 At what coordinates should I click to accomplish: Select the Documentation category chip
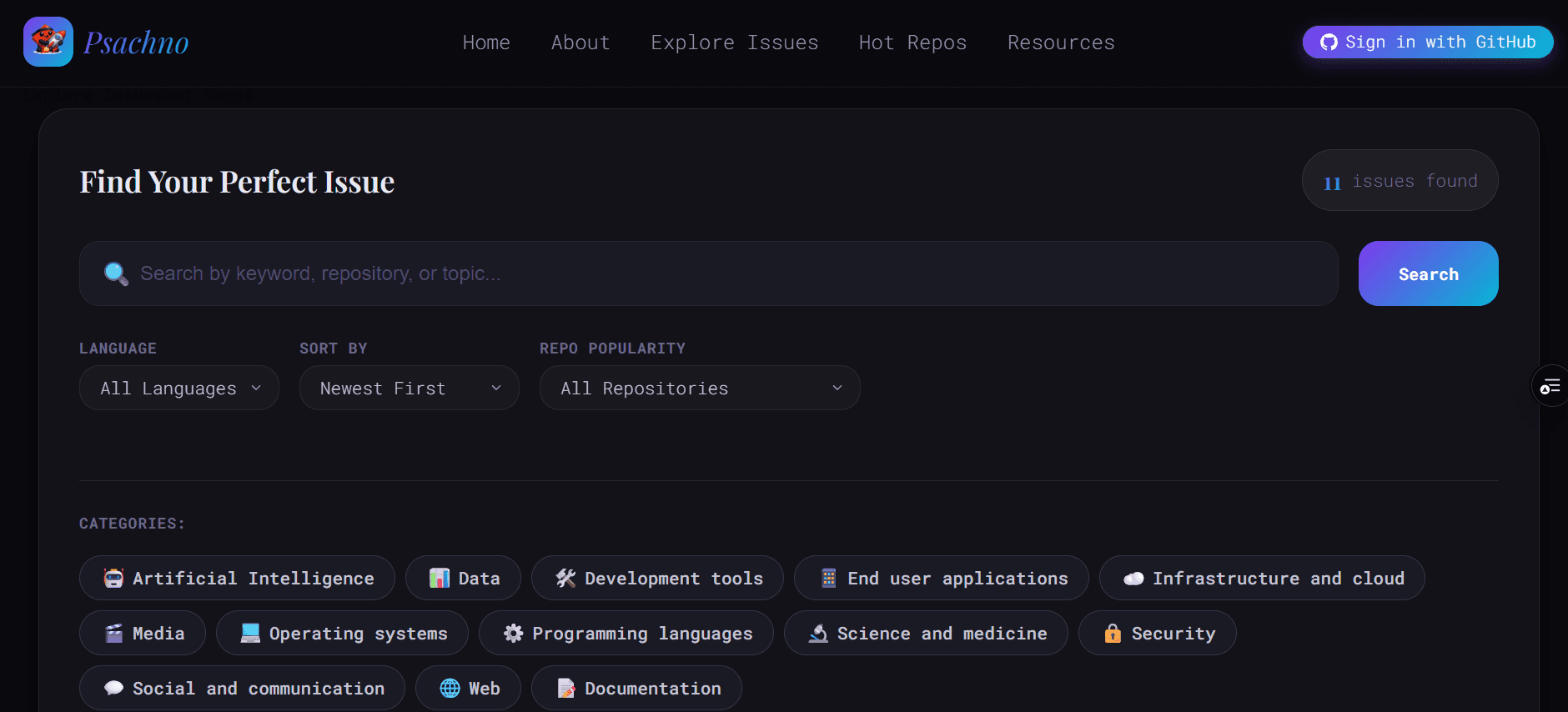coord(636,688)
